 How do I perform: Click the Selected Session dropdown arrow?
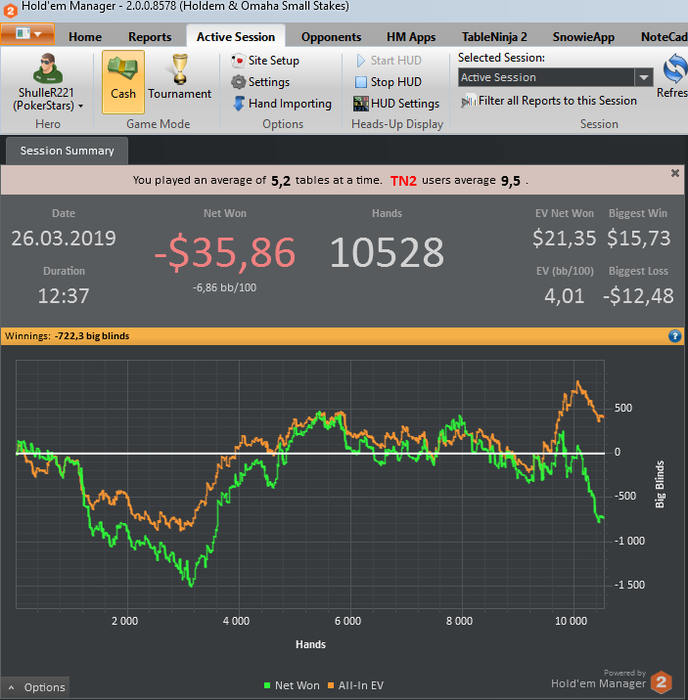click(643, 77)
